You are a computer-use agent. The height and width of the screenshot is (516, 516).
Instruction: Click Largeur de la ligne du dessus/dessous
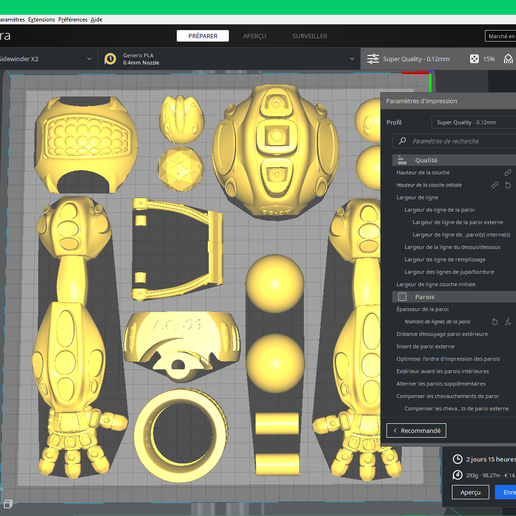click(452, 247)
